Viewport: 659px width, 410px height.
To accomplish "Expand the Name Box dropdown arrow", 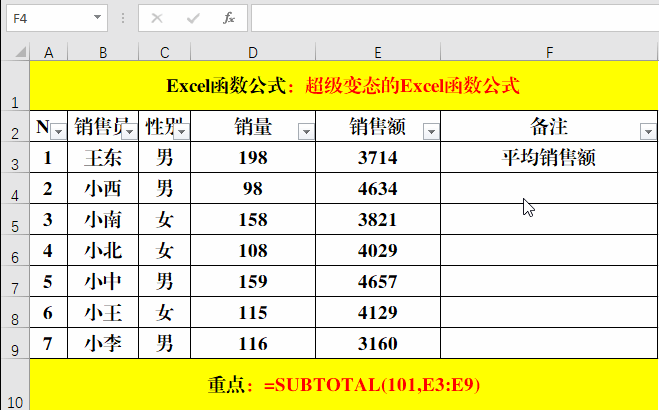I will pos(98,18).
